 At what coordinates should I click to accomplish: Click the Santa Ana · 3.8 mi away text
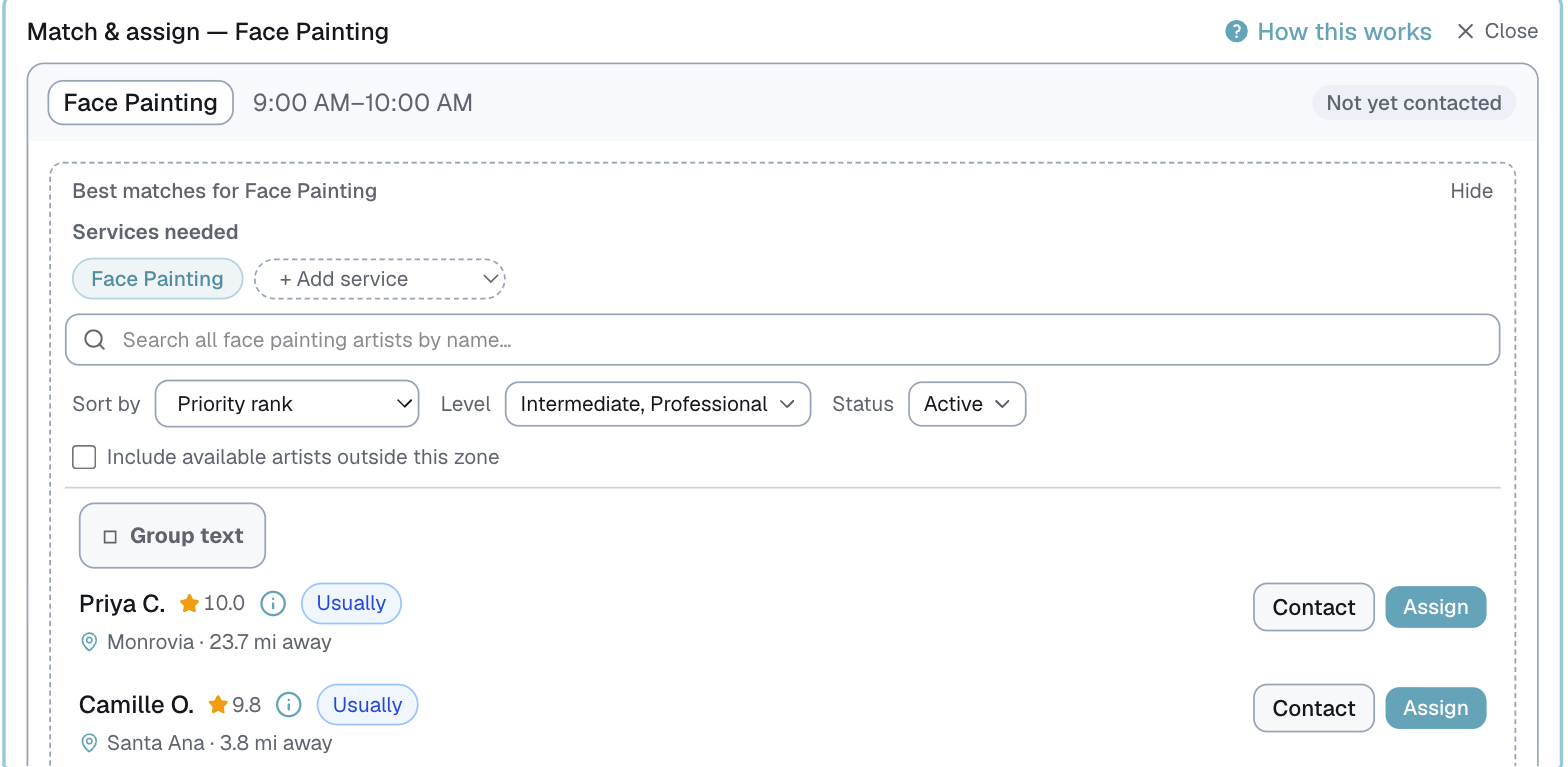[220, 743]
